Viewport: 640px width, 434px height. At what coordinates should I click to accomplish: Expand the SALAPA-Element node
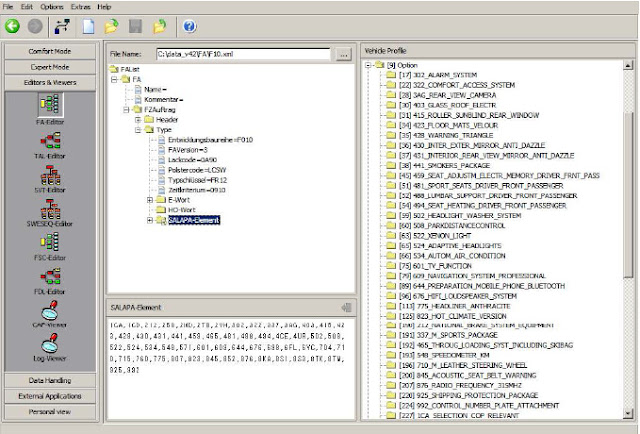tap(150, 220)
